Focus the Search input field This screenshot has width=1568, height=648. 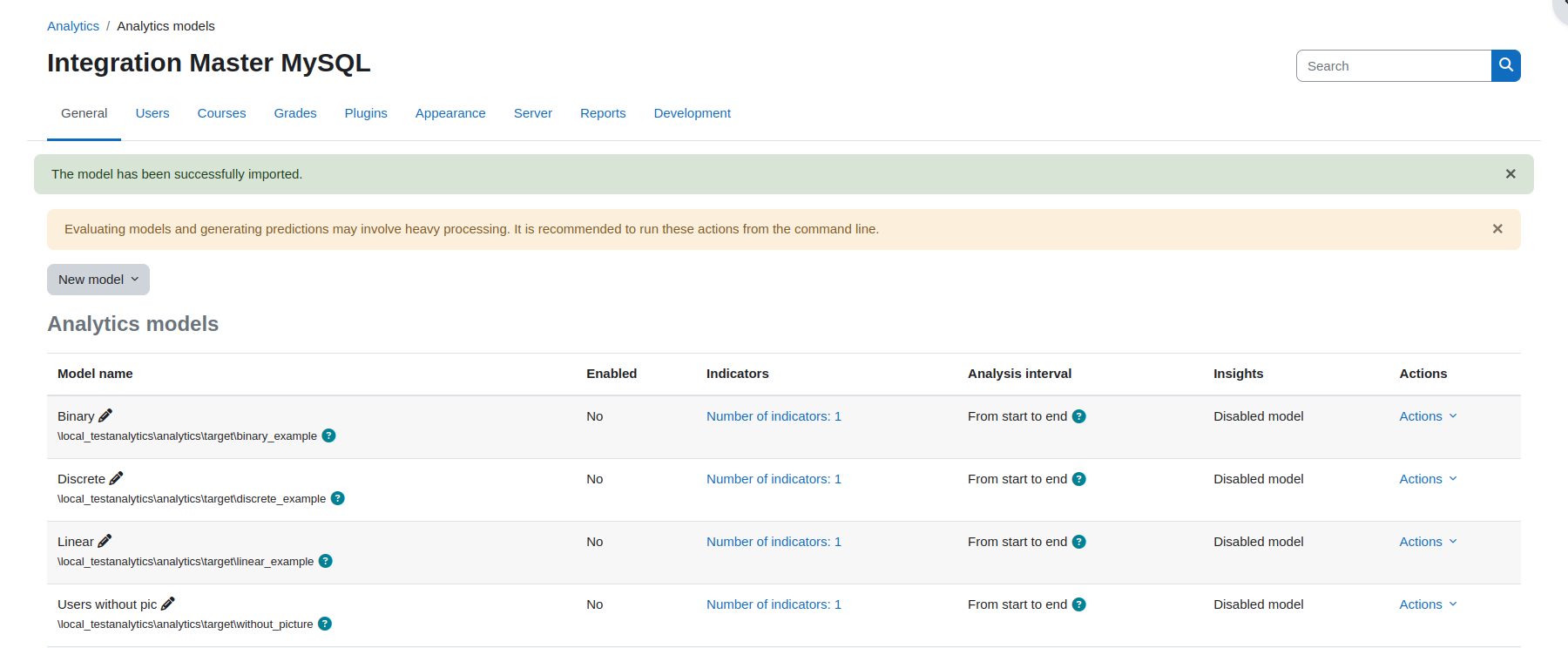click(1394, 65)
